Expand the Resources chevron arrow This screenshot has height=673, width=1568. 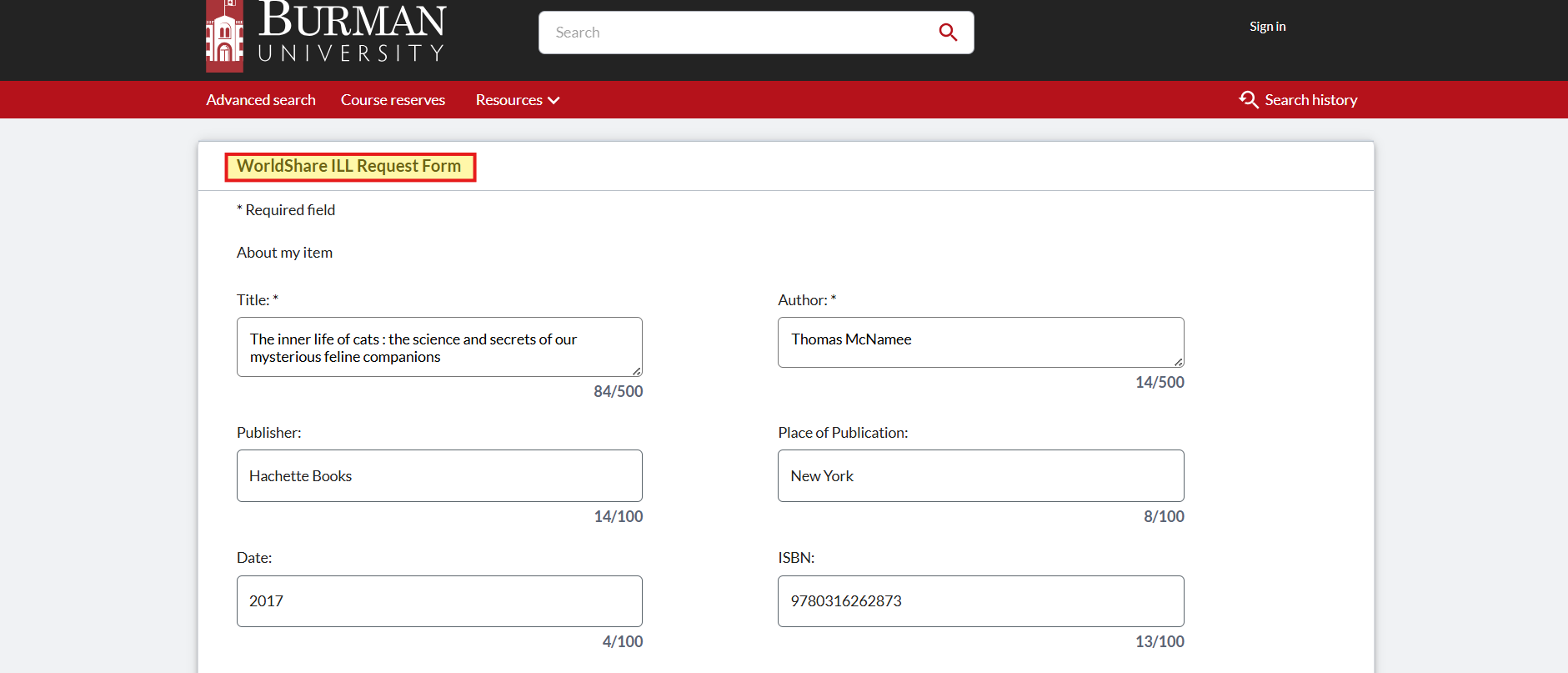[554, 101]
